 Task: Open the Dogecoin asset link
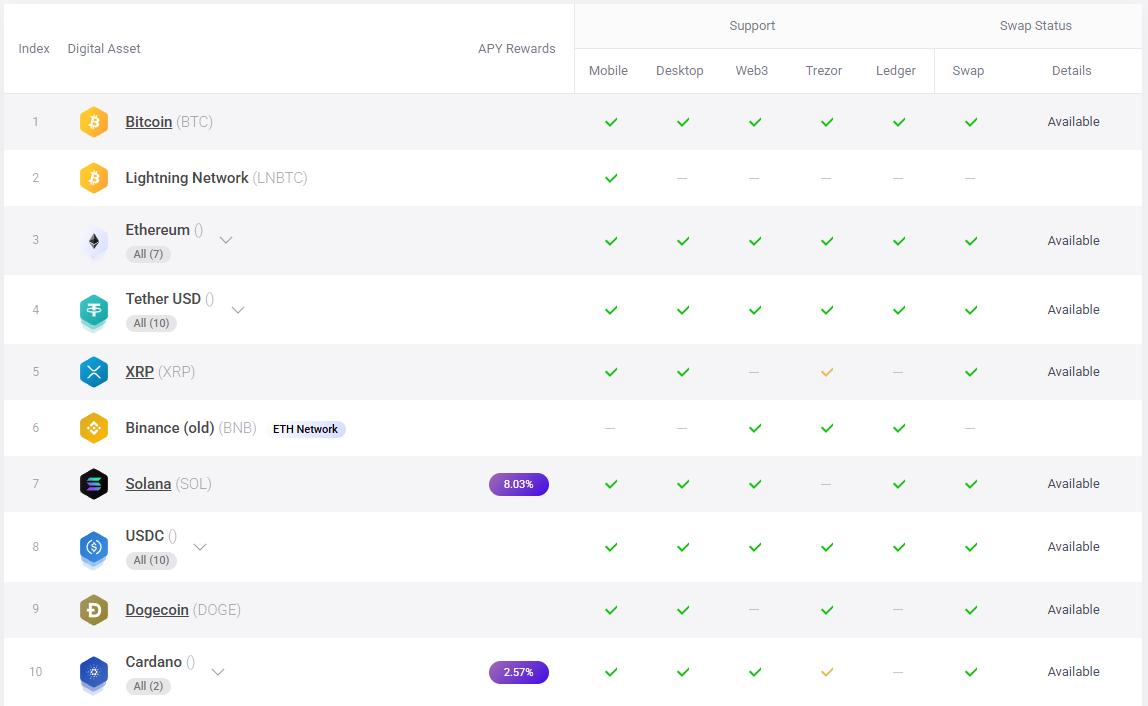click(157, 609)
